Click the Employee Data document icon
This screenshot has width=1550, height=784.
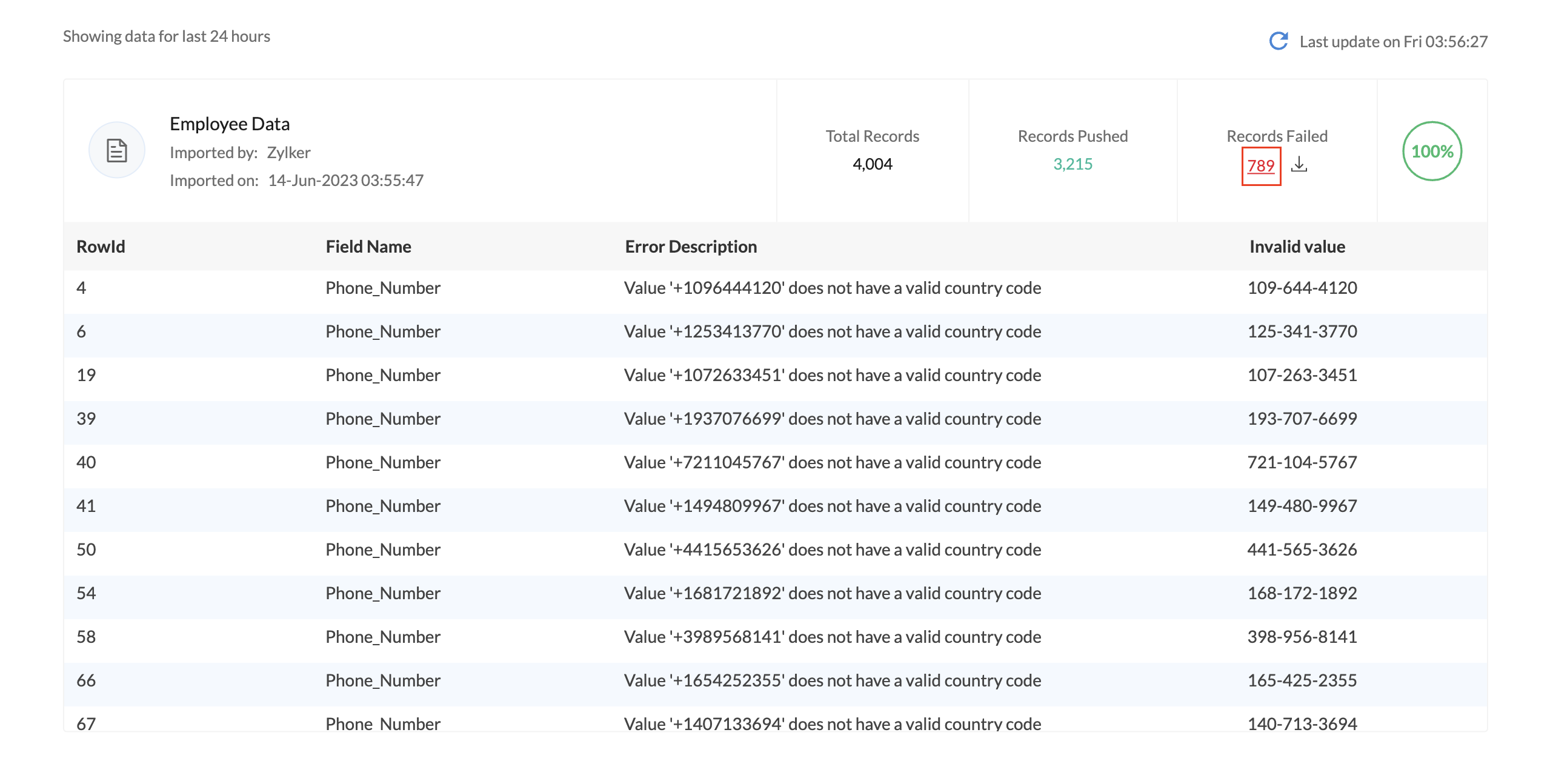pyautogui.click(x=116, y=150)
